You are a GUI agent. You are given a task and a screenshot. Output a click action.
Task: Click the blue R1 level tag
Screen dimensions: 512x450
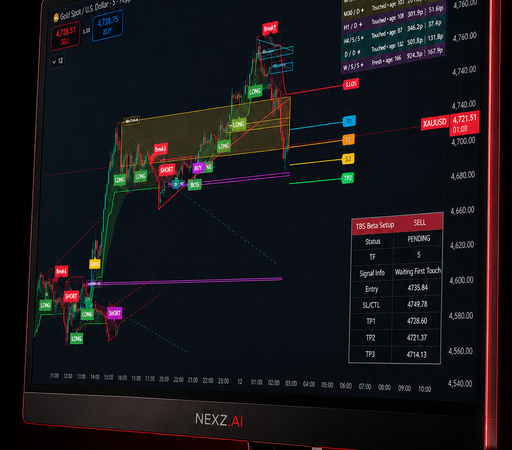349,121
